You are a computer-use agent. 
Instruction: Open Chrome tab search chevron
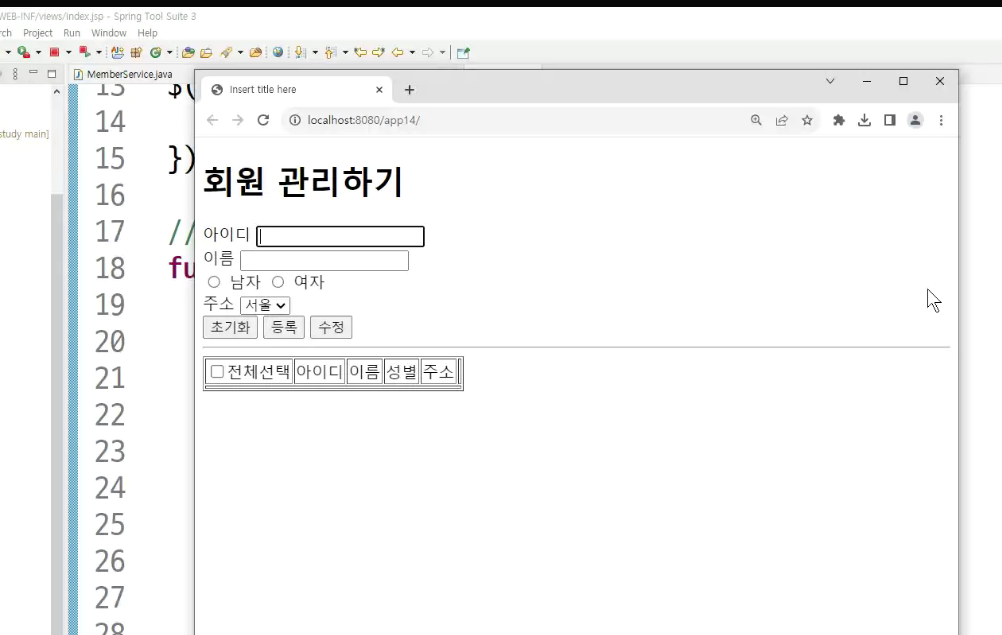tap(830, 81)
